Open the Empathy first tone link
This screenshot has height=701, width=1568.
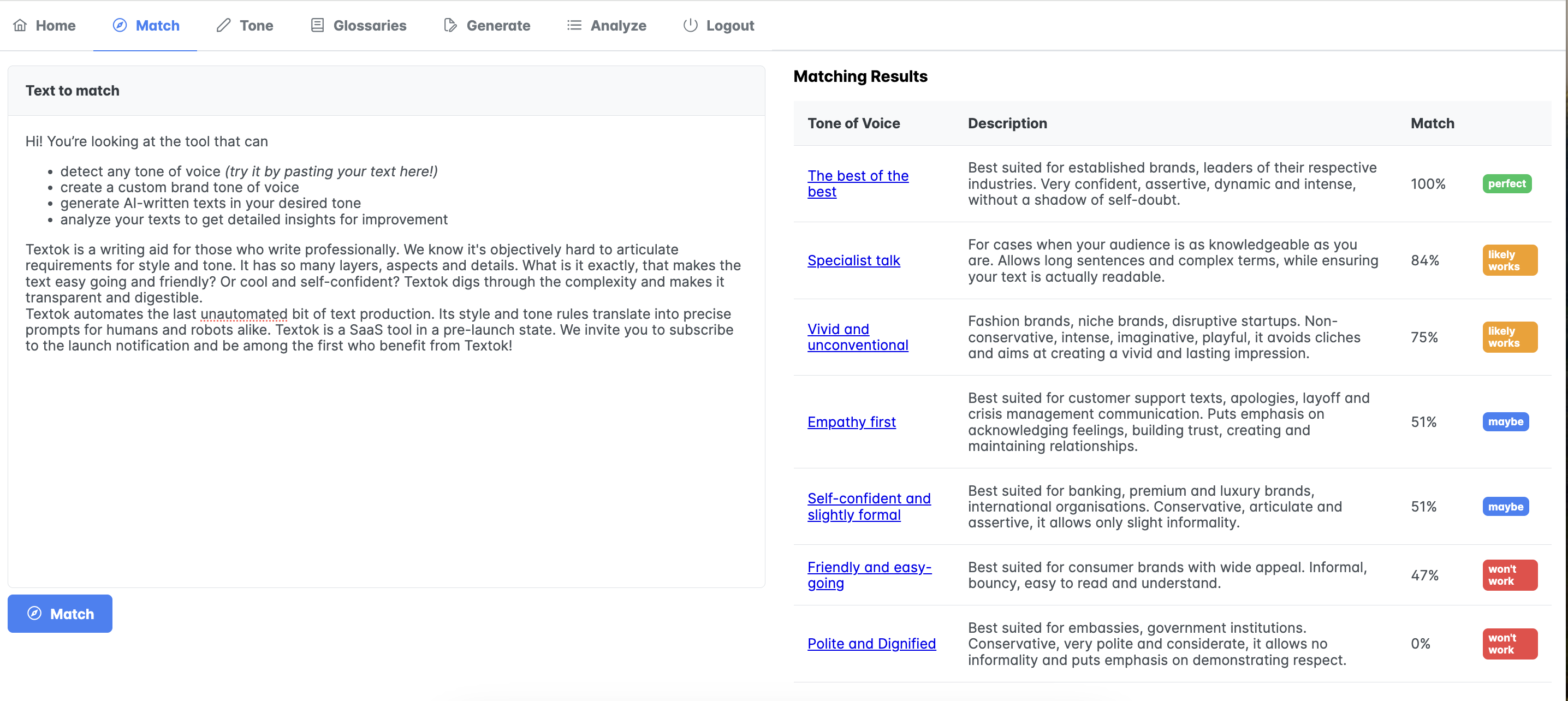pyautogui.click(x=851, y=421)
